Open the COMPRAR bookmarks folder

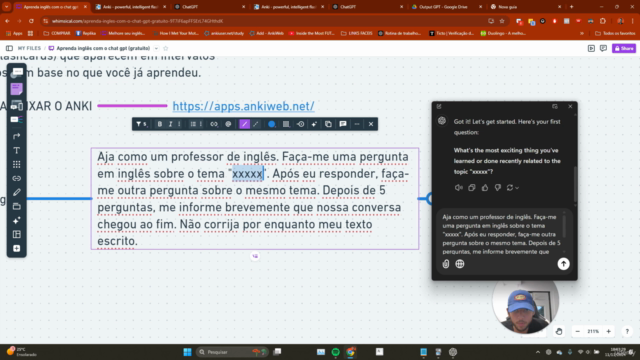coord(57,33)
